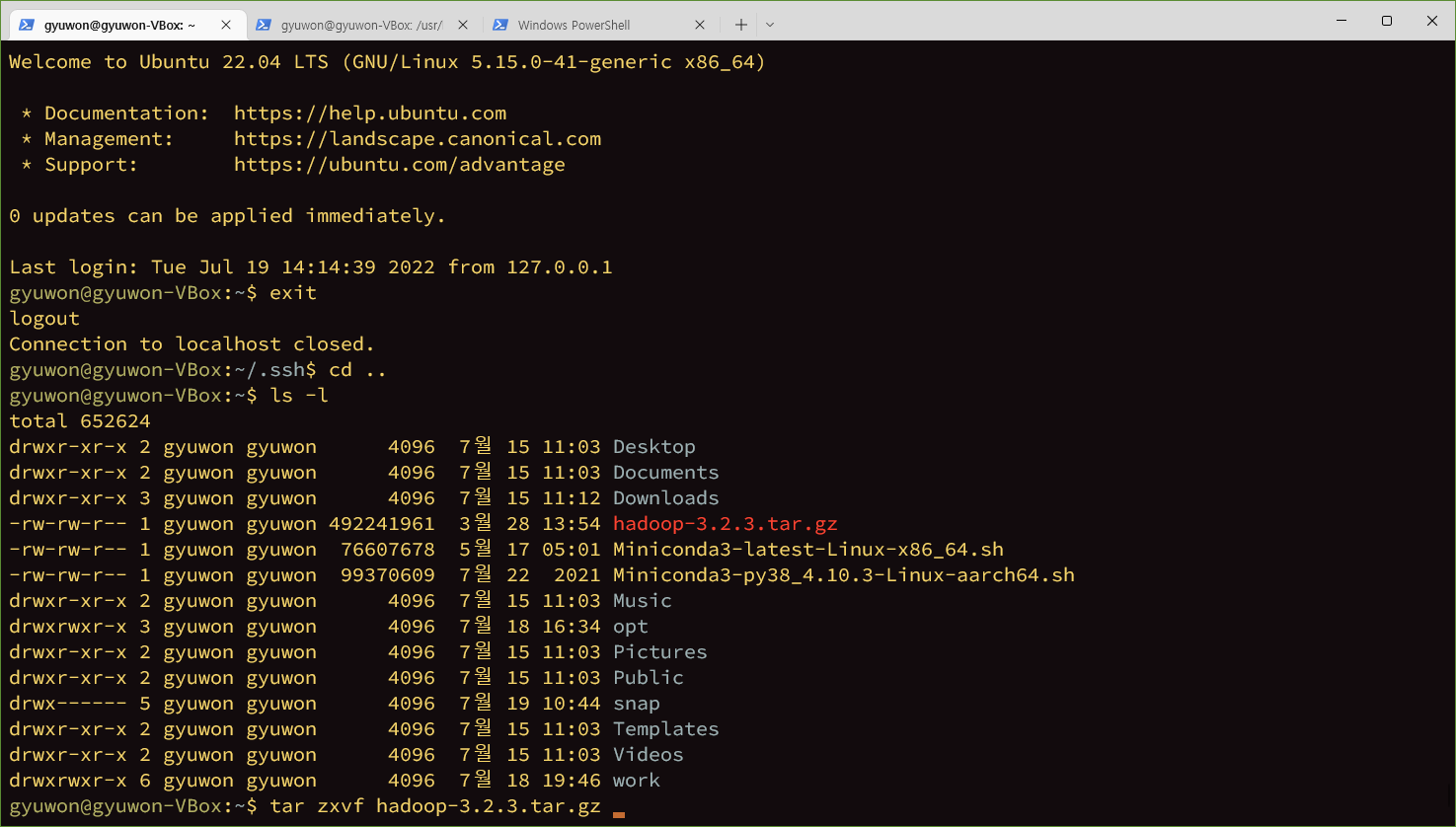Click the PowerShell icon on Windows PowerShell tab
This screenshot has height=827, width=1456.
pos(500,25)
